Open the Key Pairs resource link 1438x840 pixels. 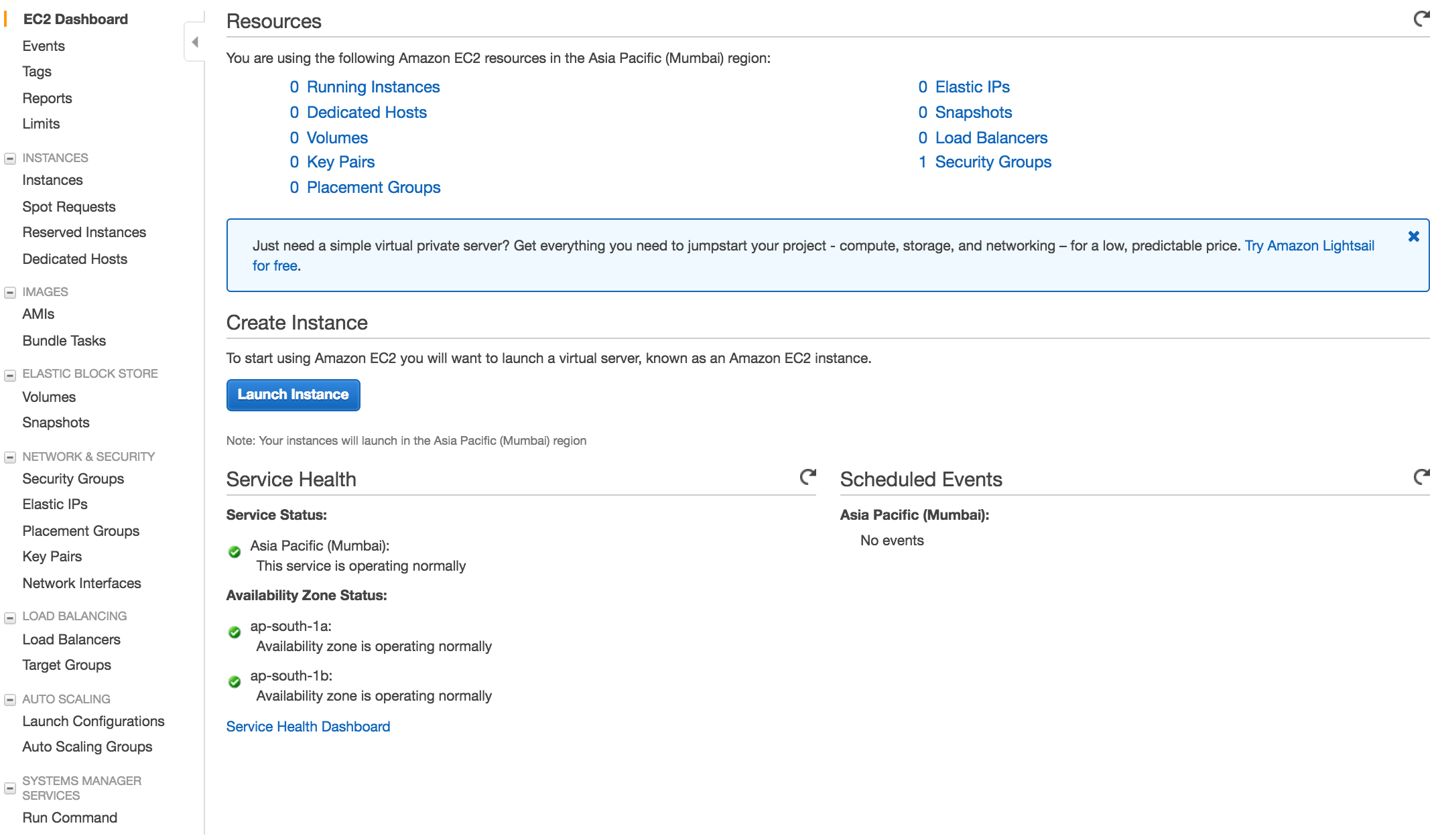coord(340,162)
